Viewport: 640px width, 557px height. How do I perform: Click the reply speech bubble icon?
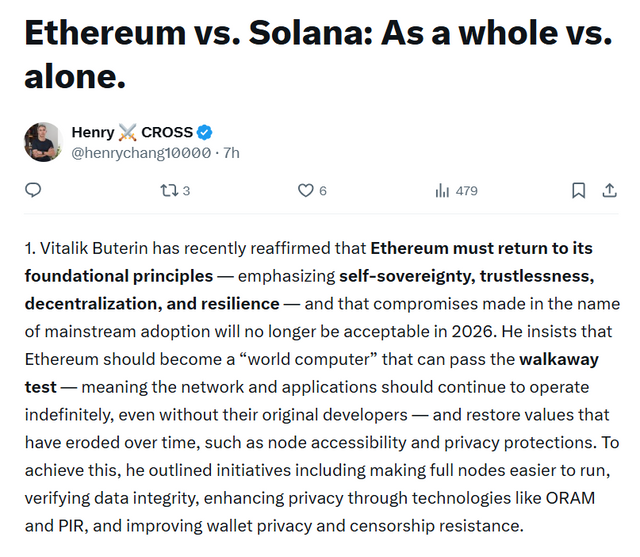click(x=33, y=190)
